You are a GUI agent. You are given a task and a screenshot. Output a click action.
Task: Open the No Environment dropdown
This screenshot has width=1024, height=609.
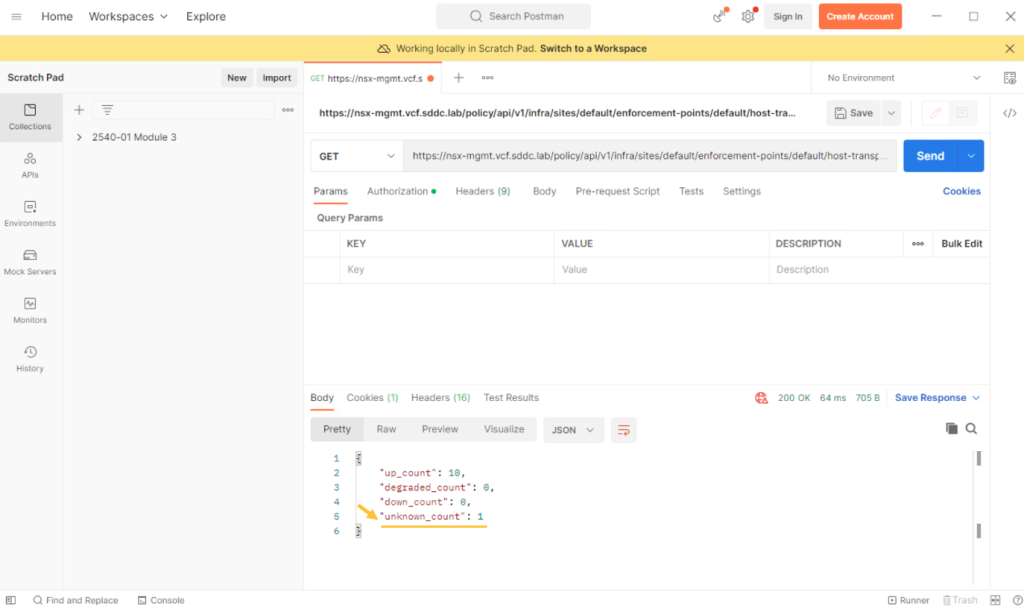pos(904,78)
